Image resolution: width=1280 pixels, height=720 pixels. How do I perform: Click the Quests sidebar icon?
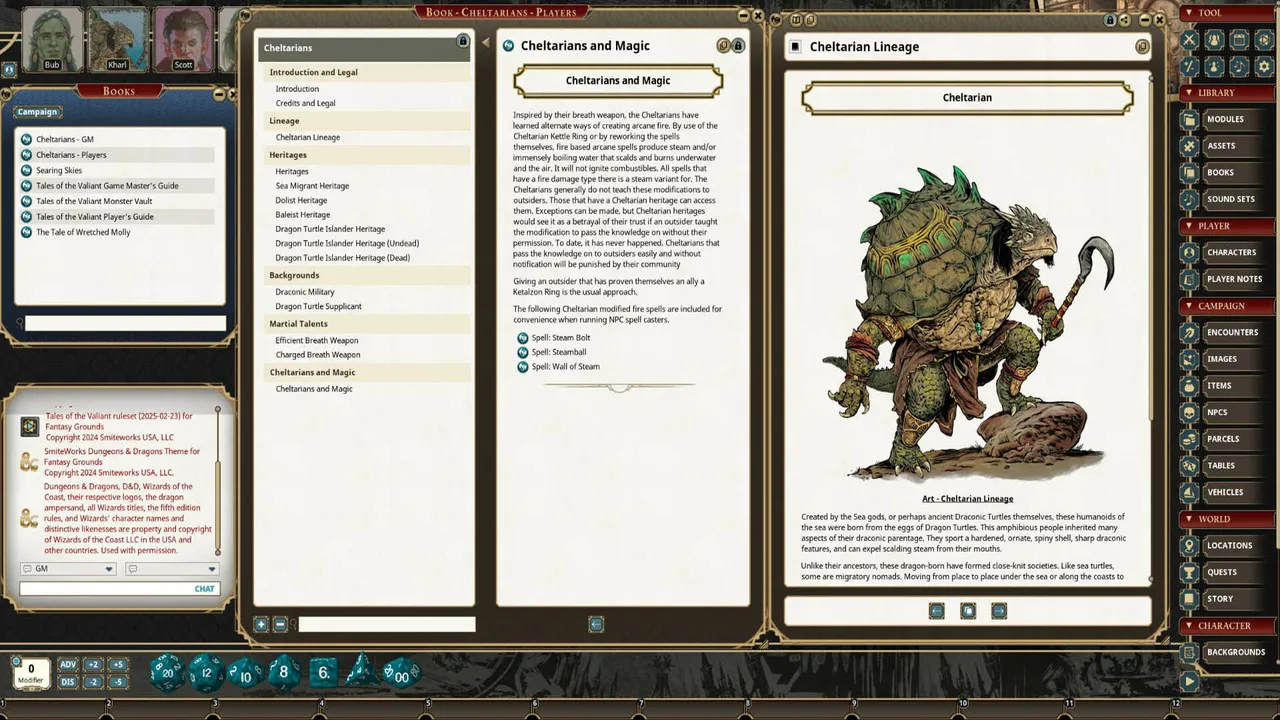click(1189, 572)
